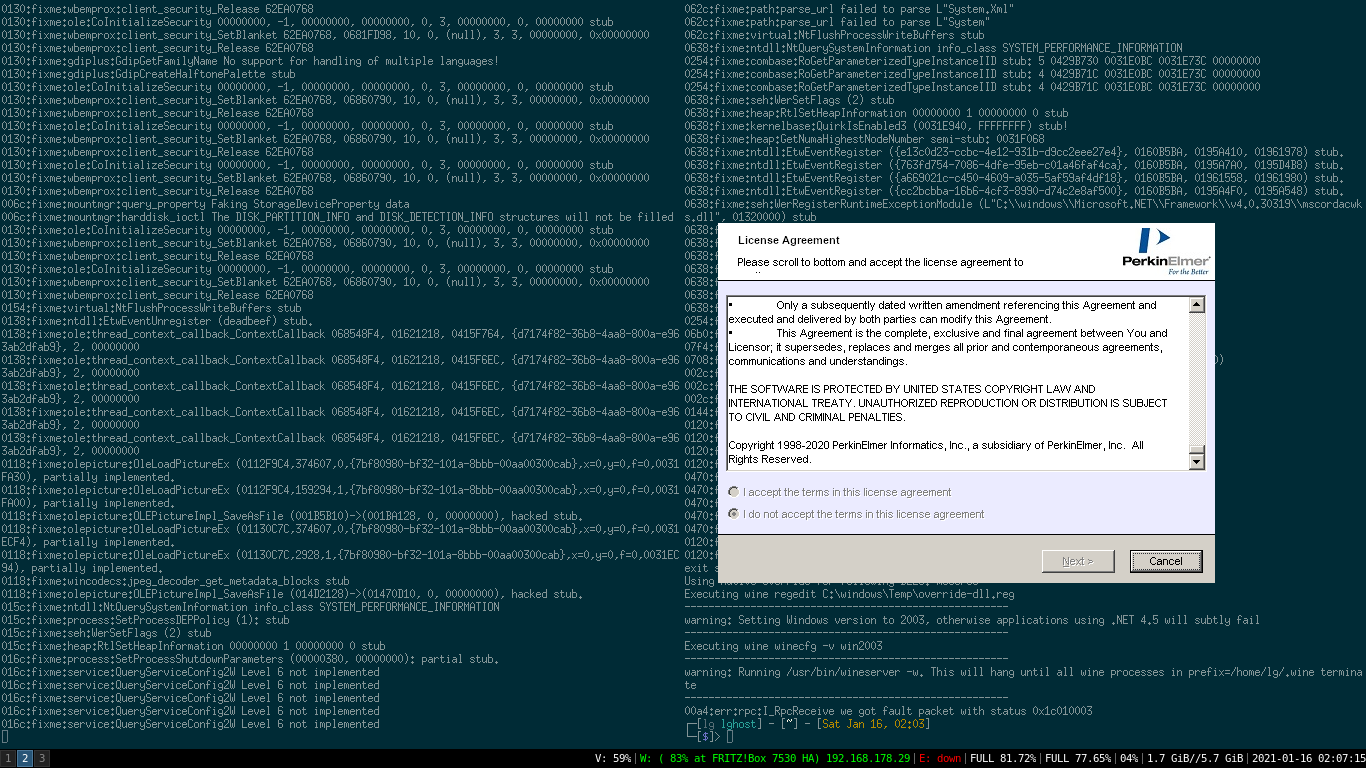Click the "E: down" ethernet status
This screenshot has width=1366, height=768.
[x=940, y=758]
